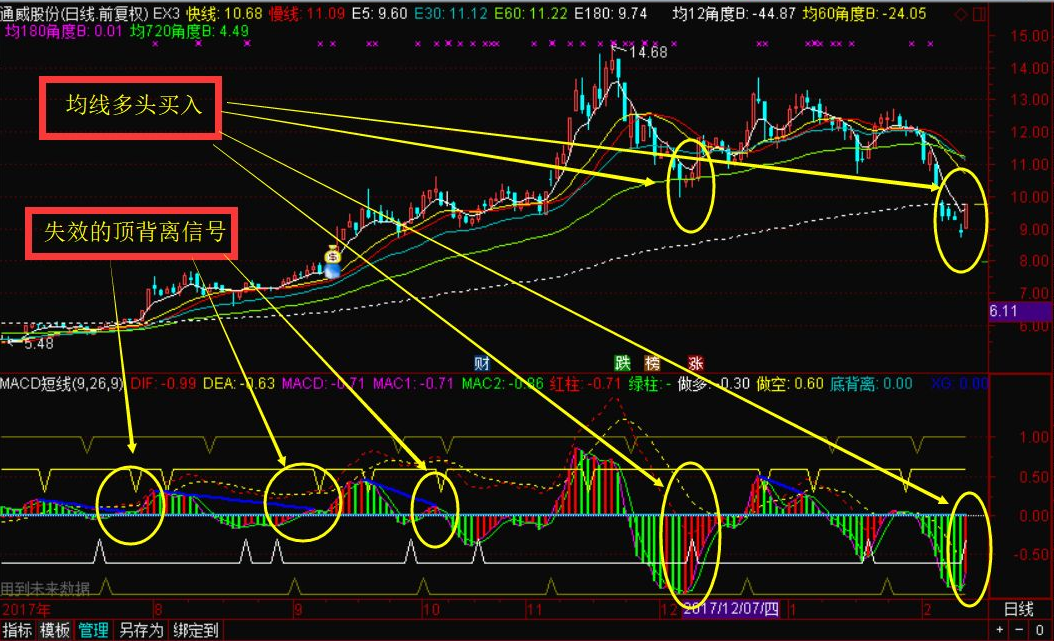1054x641 pixels.
Task: Click the 慢线: 11.09 value
Action: click(307, 13)
